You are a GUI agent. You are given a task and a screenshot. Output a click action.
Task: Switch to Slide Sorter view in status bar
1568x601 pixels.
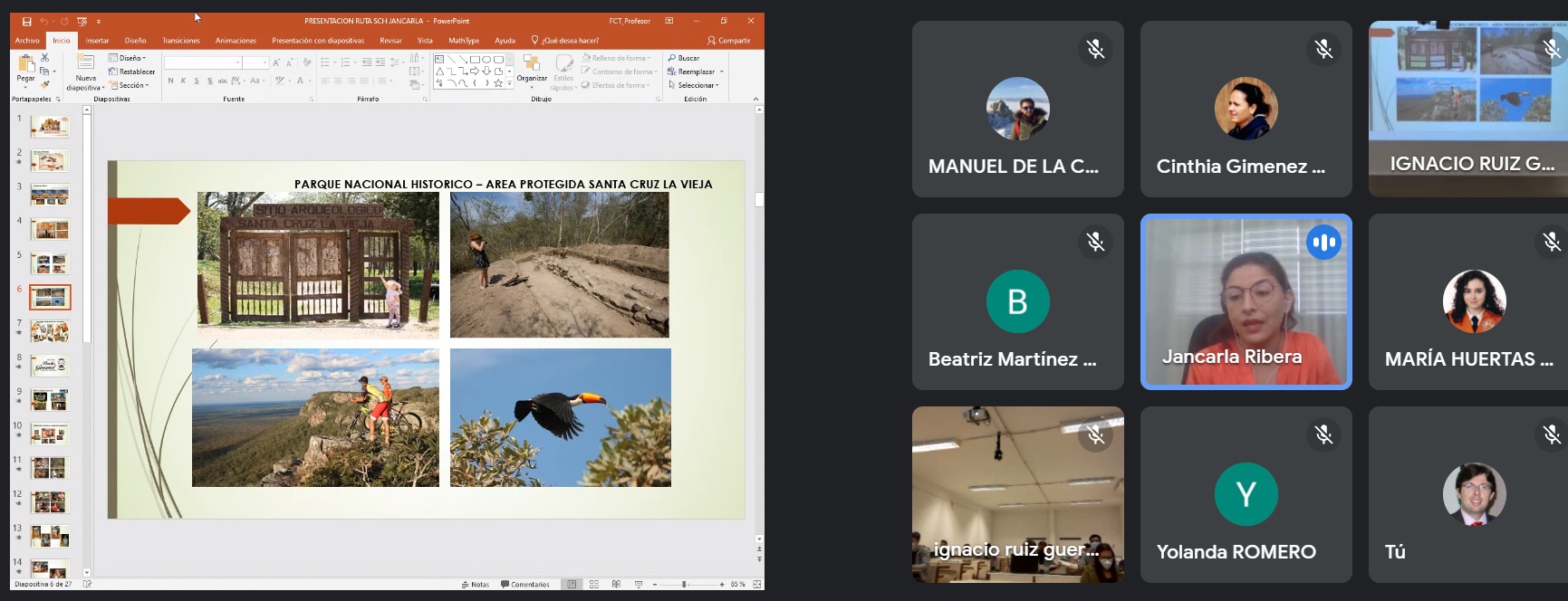pyautogui.click(x=594, y=585)
